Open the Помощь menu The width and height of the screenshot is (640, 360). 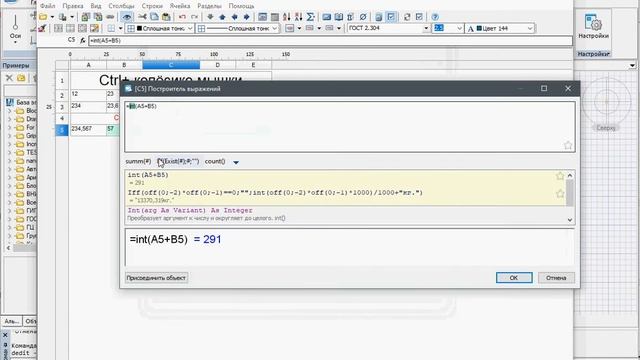(x=241, y=6)
